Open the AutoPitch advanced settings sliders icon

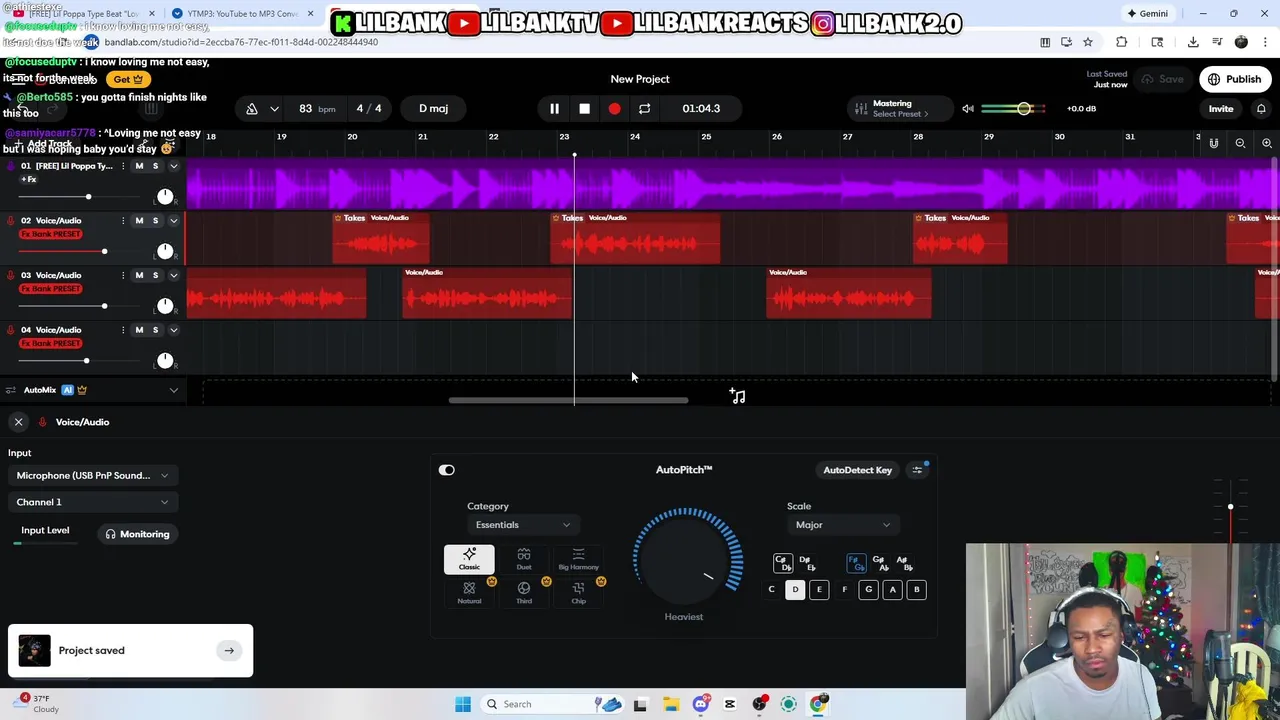(x=917, y=470)
